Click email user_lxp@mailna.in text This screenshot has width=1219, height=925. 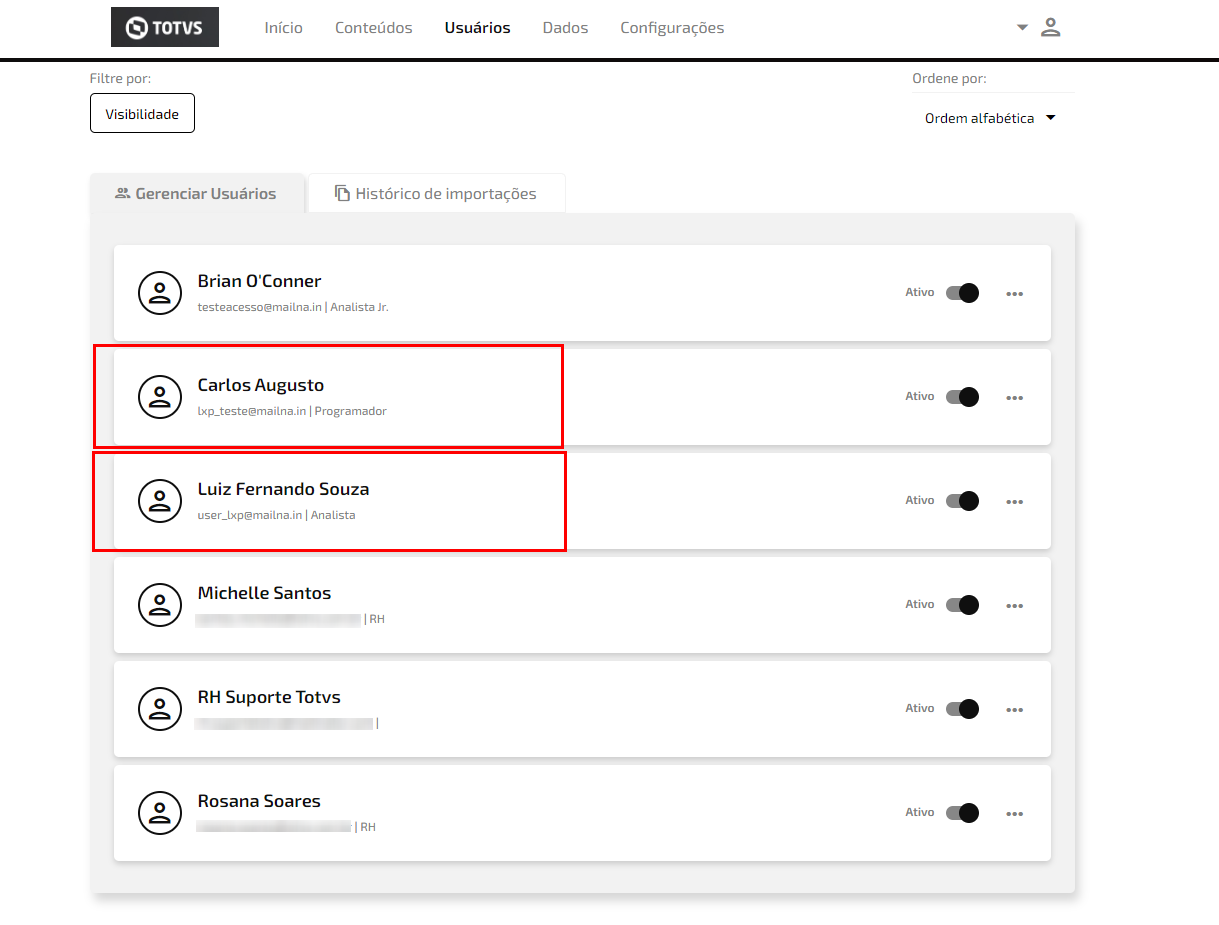click(x=250, y=515)
